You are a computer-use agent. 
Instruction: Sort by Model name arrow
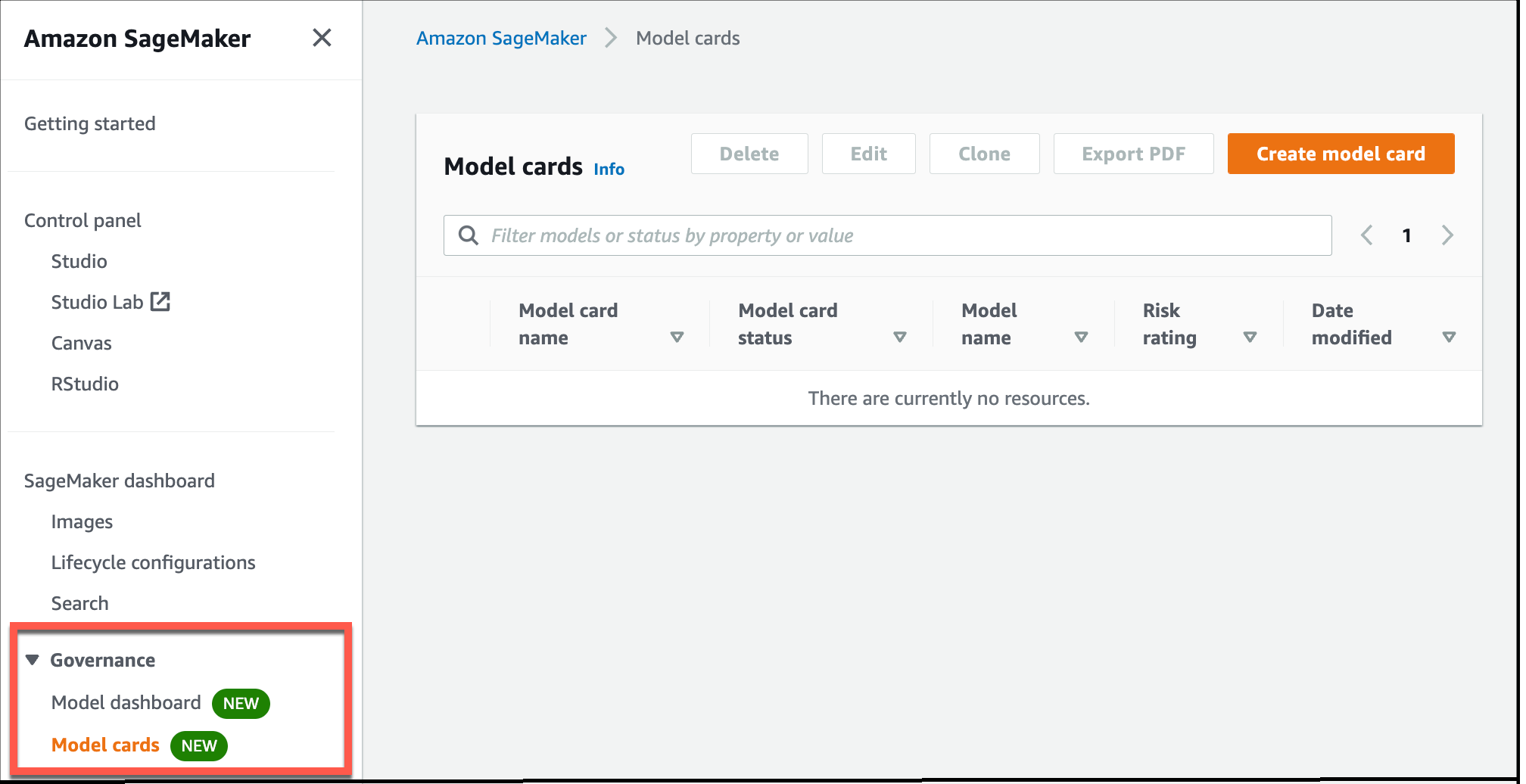tap(1082, 338)
